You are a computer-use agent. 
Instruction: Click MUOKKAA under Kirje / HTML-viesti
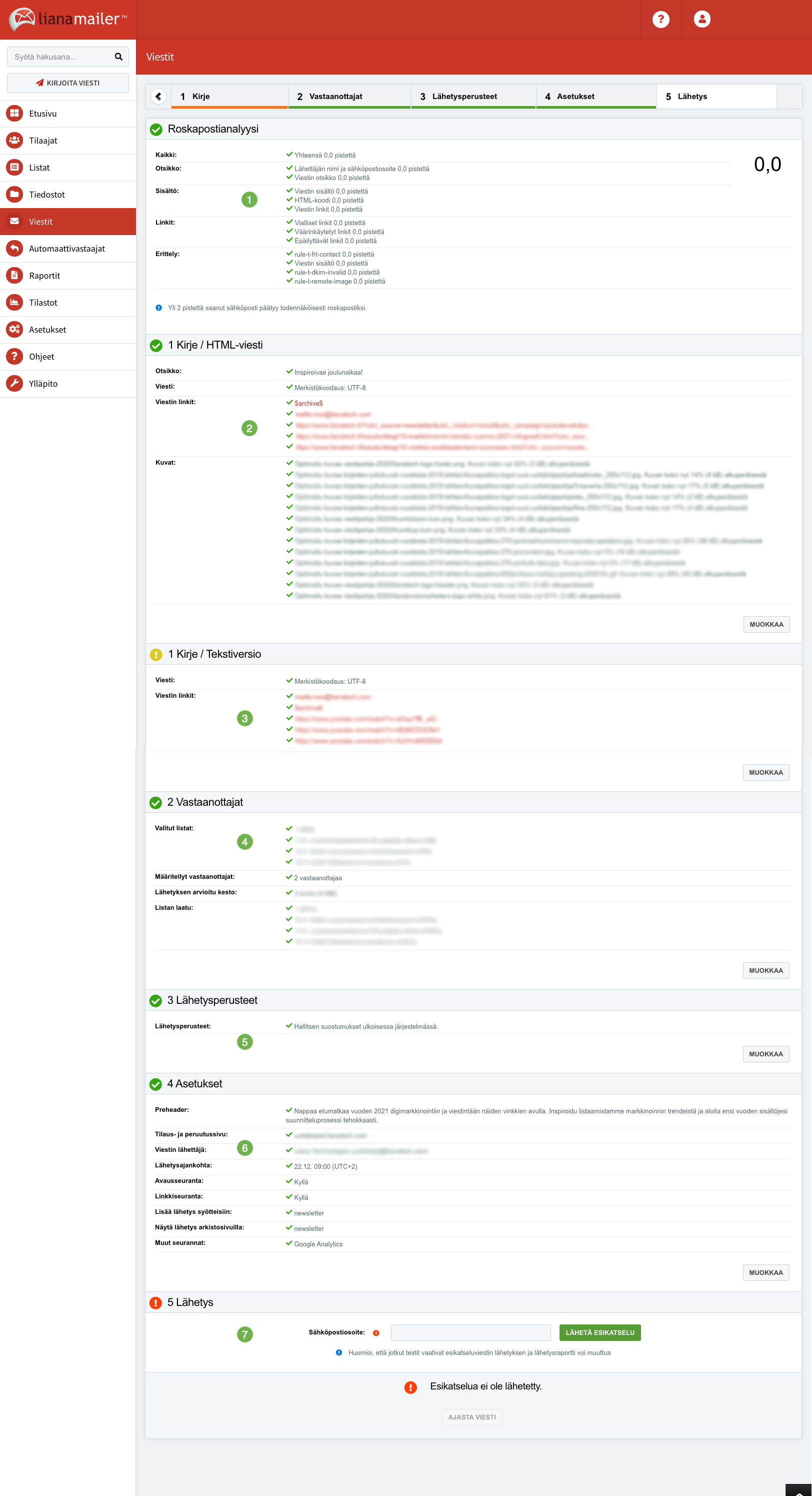[x=765, y=624]
